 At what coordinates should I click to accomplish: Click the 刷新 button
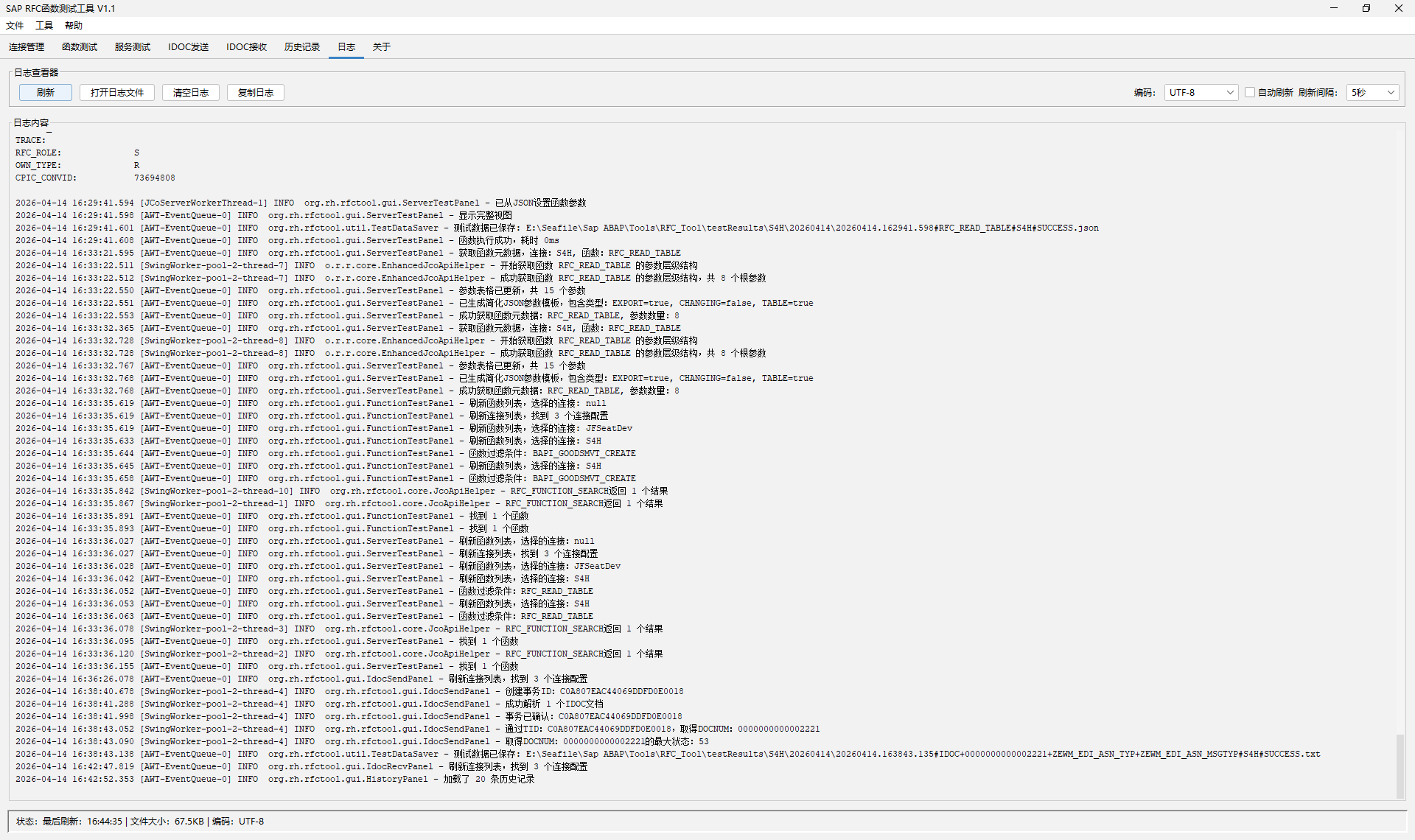coord(46,93)
